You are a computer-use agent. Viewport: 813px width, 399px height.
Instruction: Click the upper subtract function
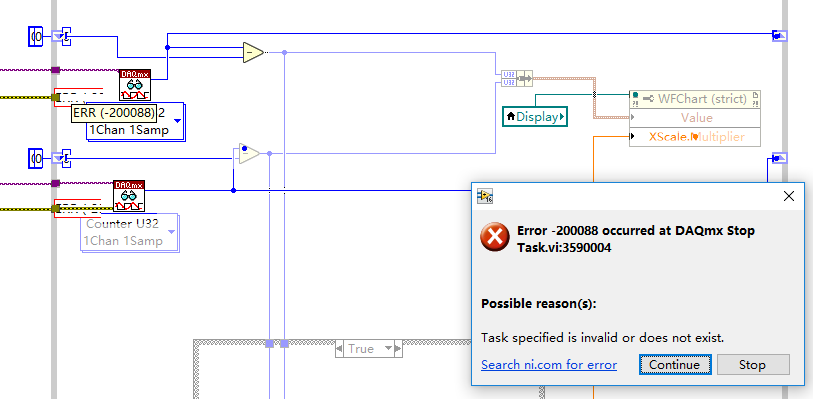254,52
